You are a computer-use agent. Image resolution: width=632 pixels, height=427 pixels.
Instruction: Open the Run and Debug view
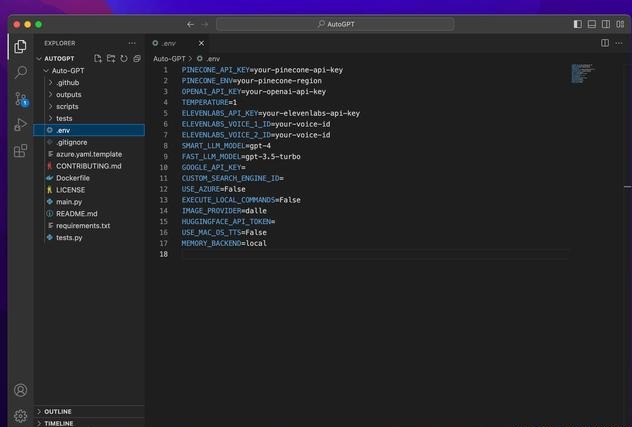(20, 125)
